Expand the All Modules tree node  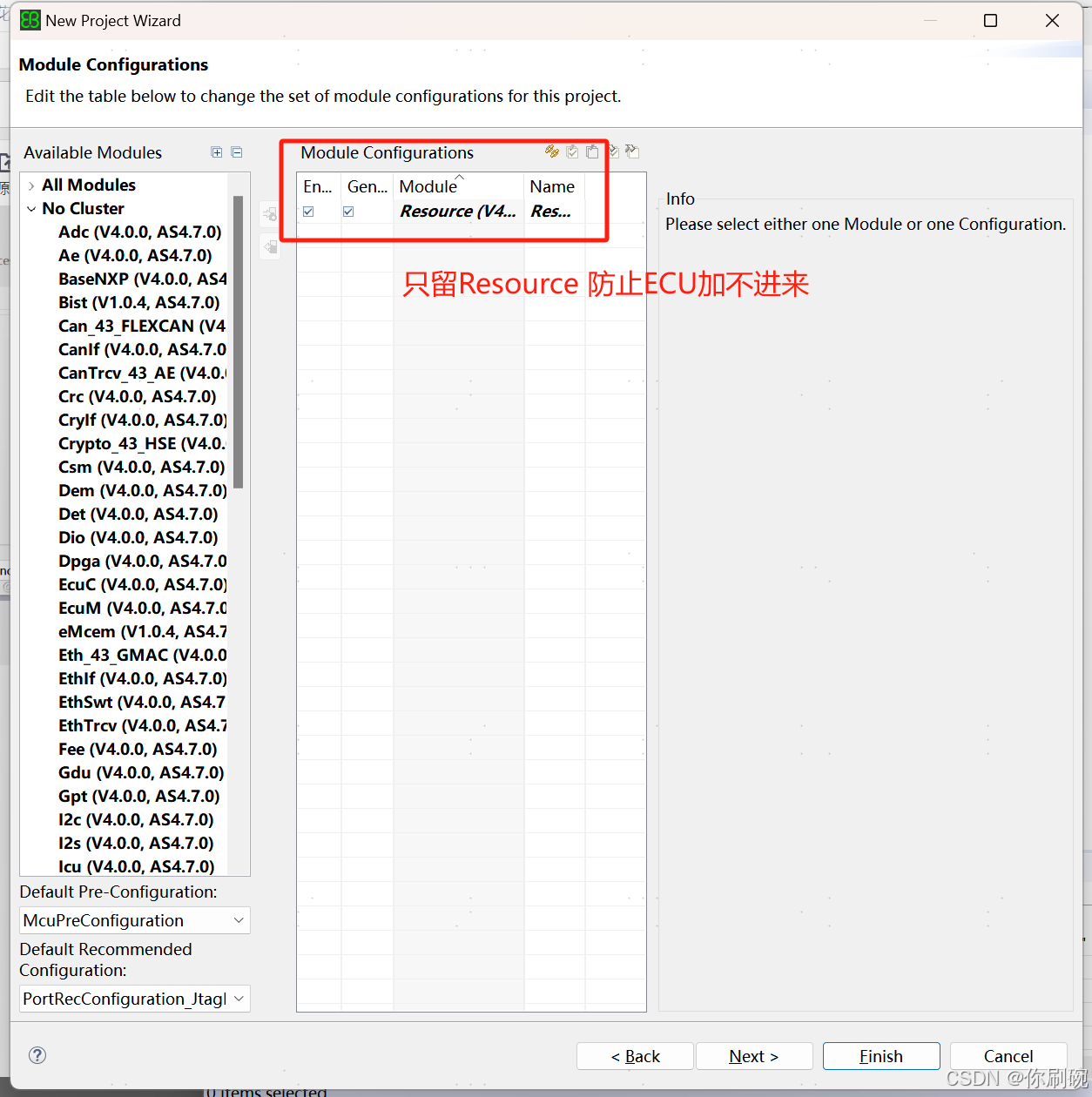[x=31, y=185]
